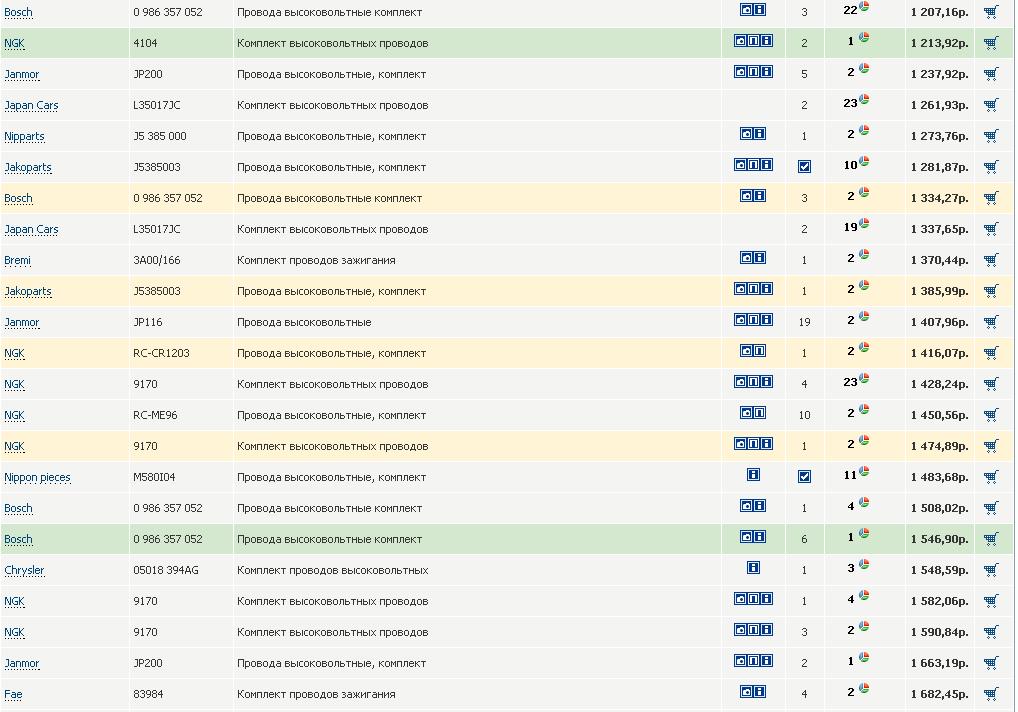
Task: Select article number J5 385 000
Action: pyautogui.click(x=160, y=136)
